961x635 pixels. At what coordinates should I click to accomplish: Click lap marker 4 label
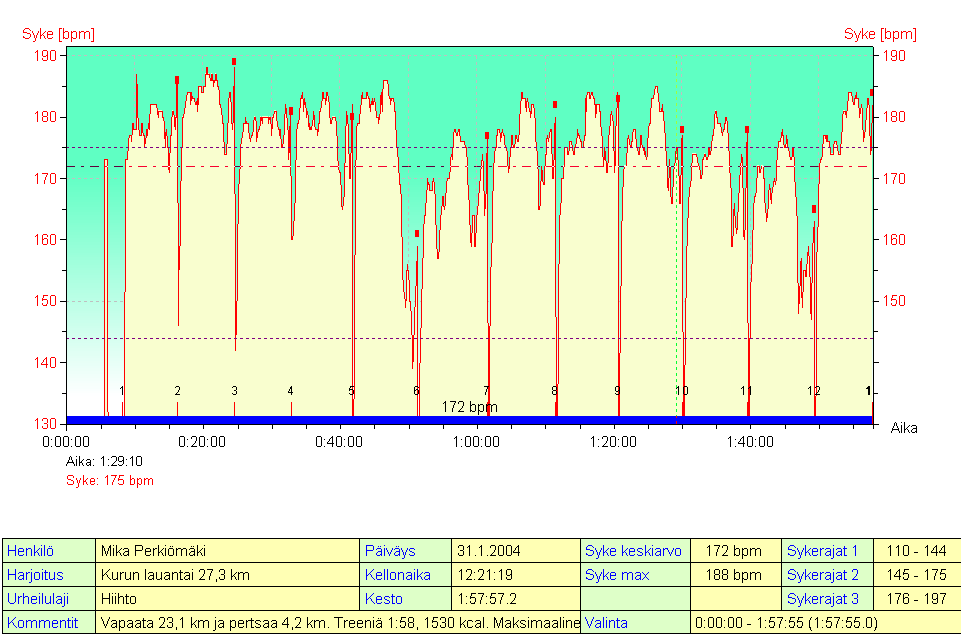[291, 391]
